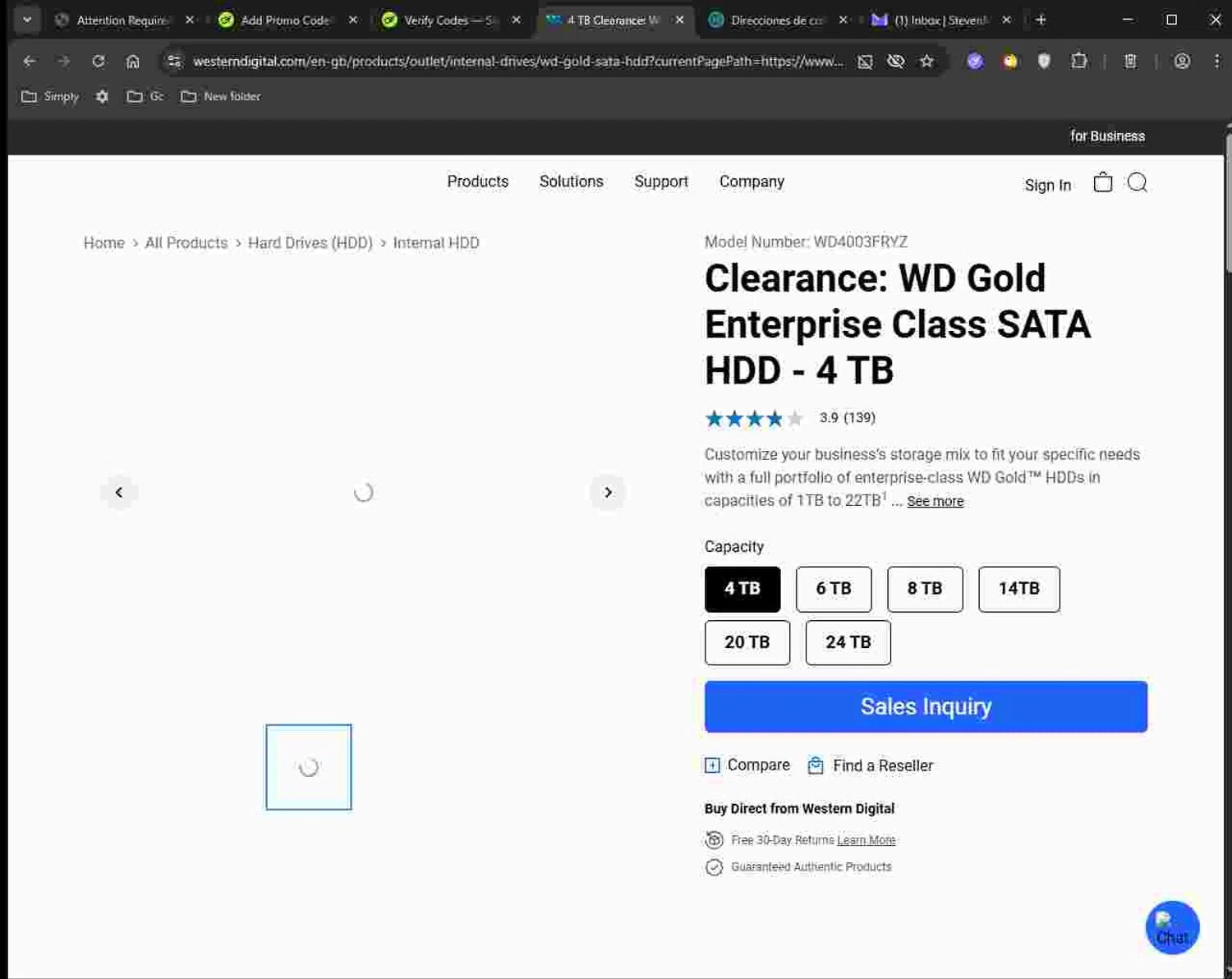The height and width of the screenshot is (979, 1232).
Task: Open the Gc bookmarks folder
Action: coord(145,96)
